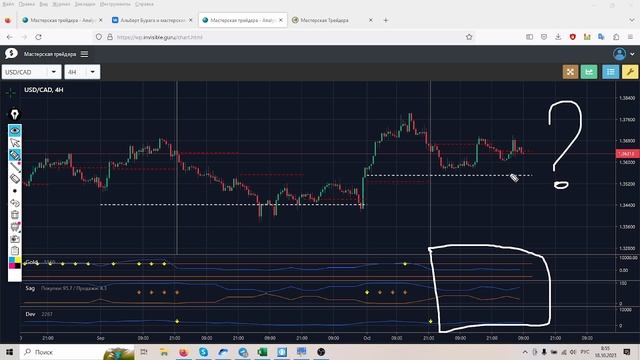Select the arrow cursor tool
The image size is (640, 360).
pos(15,143)
